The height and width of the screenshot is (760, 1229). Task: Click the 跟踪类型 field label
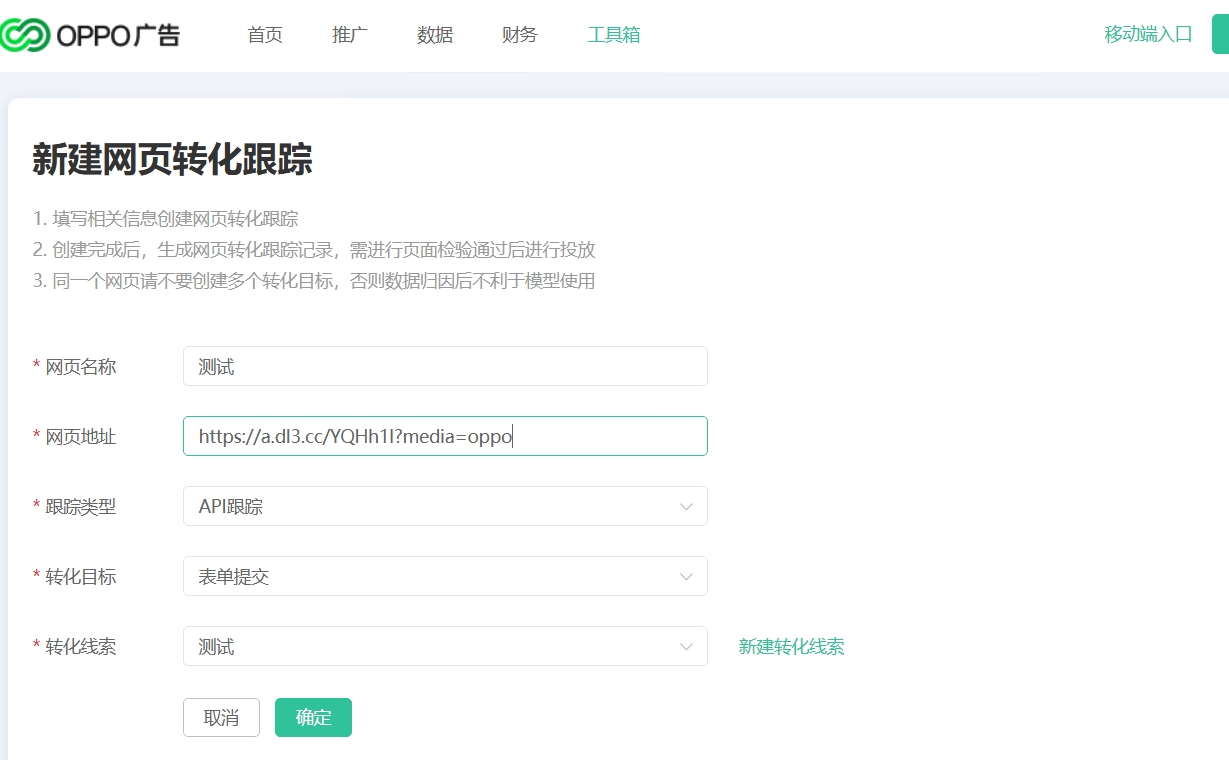(81, 507)
